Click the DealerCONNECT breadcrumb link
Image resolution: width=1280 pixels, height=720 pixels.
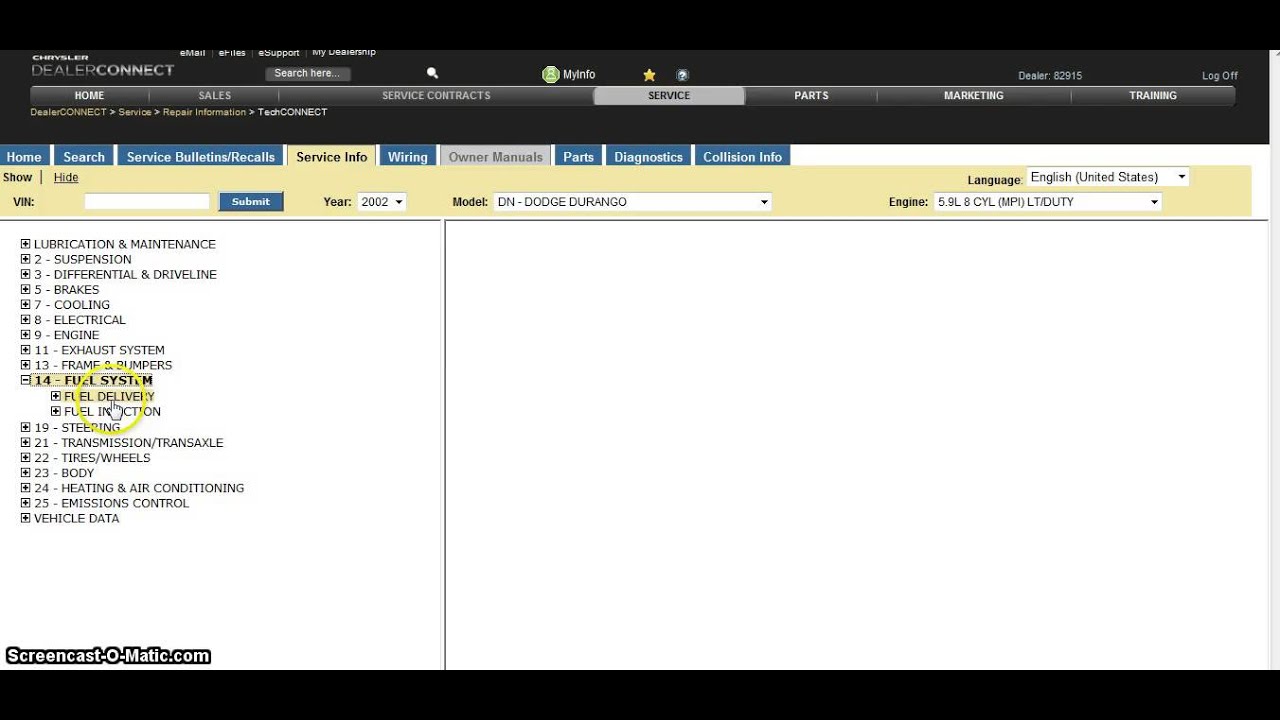tap(68, 112)
